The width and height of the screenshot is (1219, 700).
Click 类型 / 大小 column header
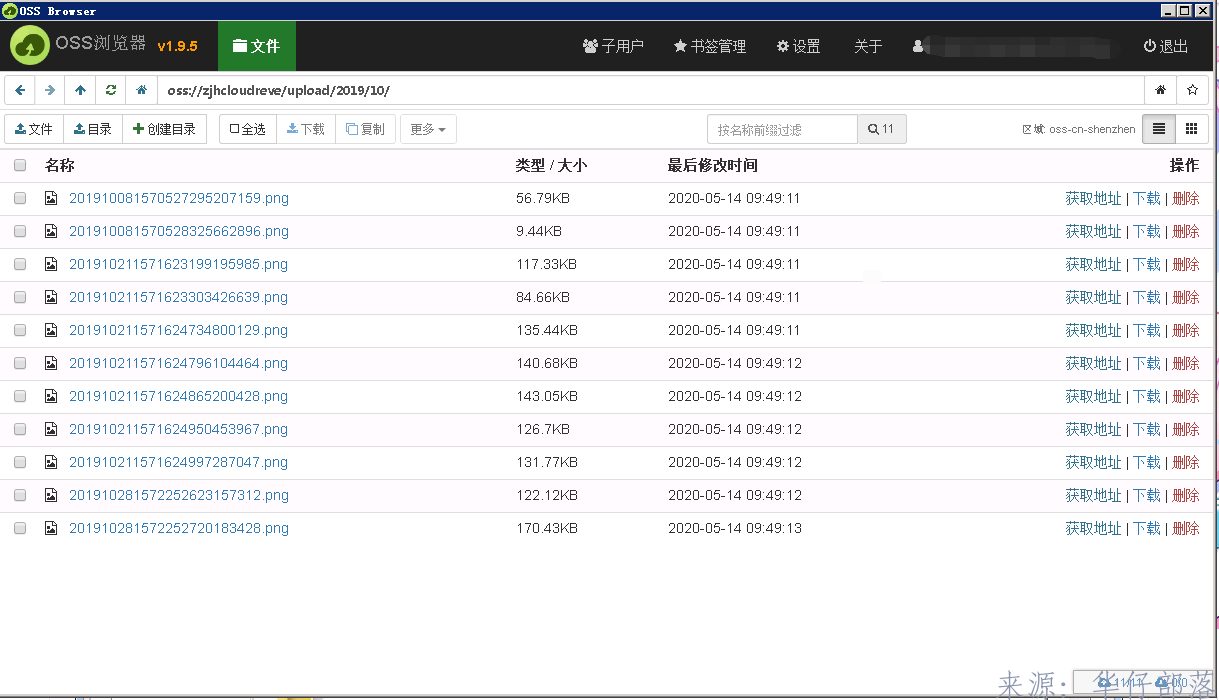pos(551,165)
